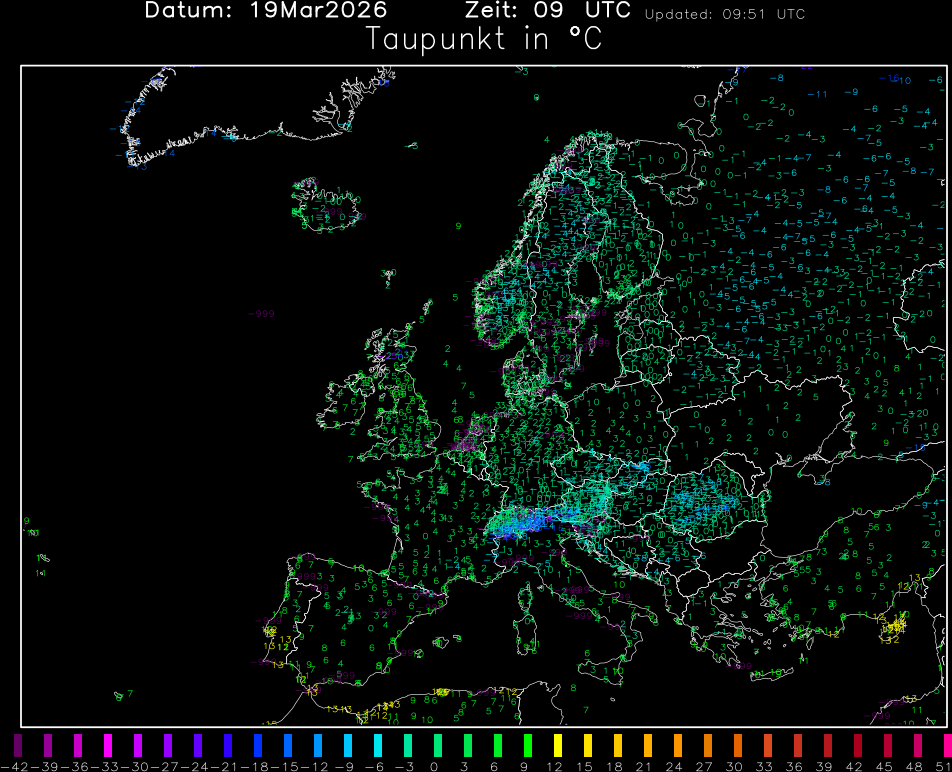
Task: Click the blue dew point cluster over the Alps
Action: coord(525,522)
